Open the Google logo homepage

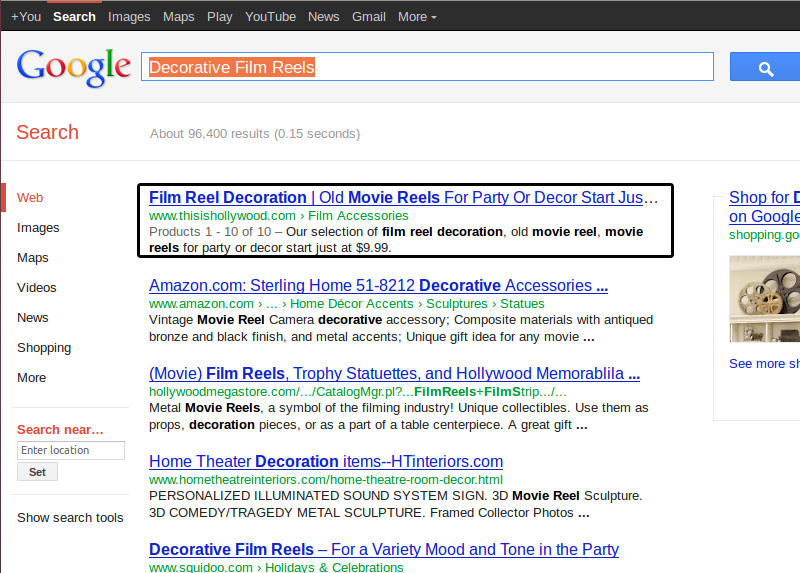tap(74, 67)
